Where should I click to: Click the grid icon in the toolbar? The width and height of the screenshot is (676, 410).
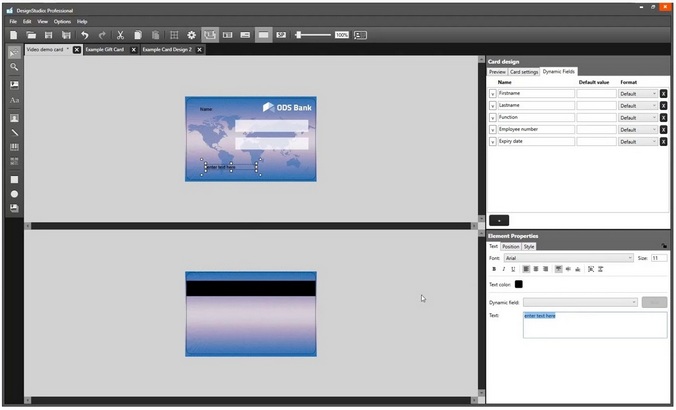coord(174,35)
